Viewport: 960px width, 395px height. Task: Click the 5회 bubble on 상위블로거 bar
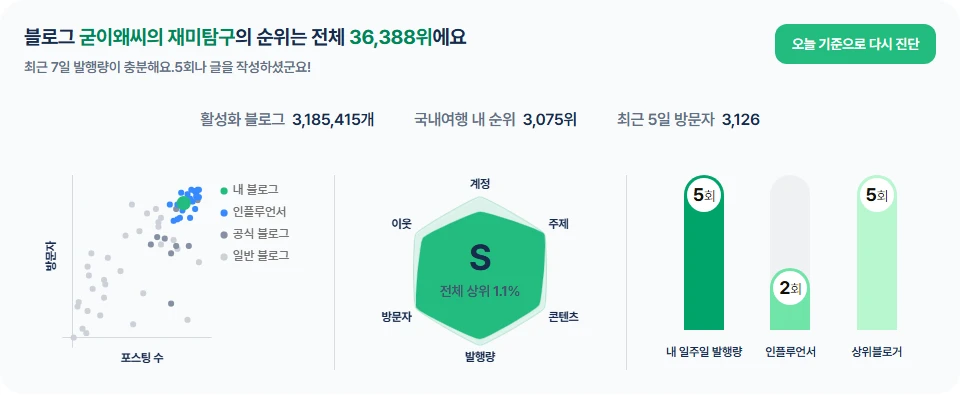tap(876, 196)
